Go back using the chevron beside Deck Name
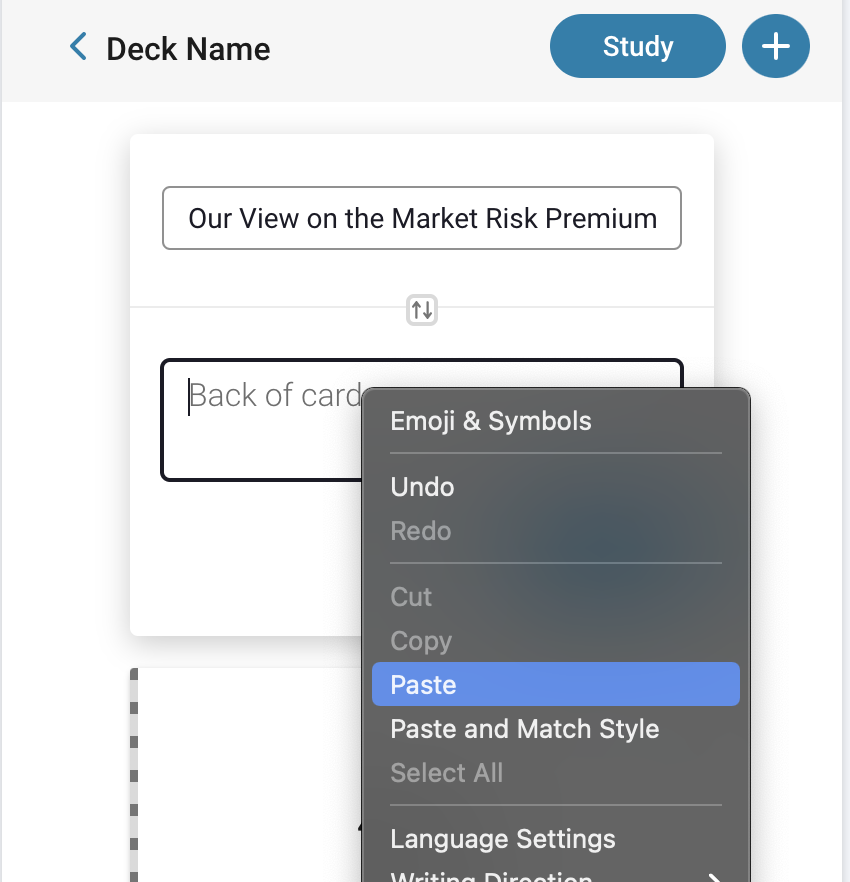850x882 pixels. pos(78,47)
